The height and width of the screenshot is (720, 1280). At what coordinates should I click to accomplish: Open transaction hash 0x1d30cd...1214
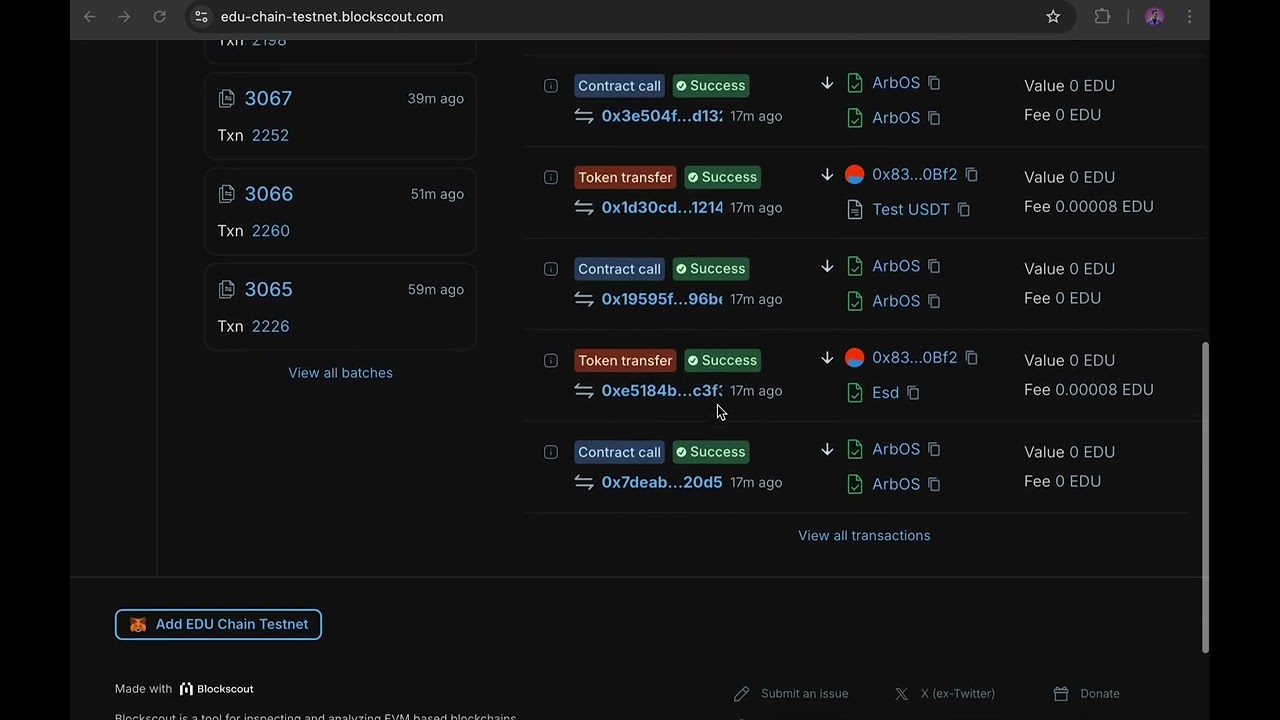click(661, 208)
